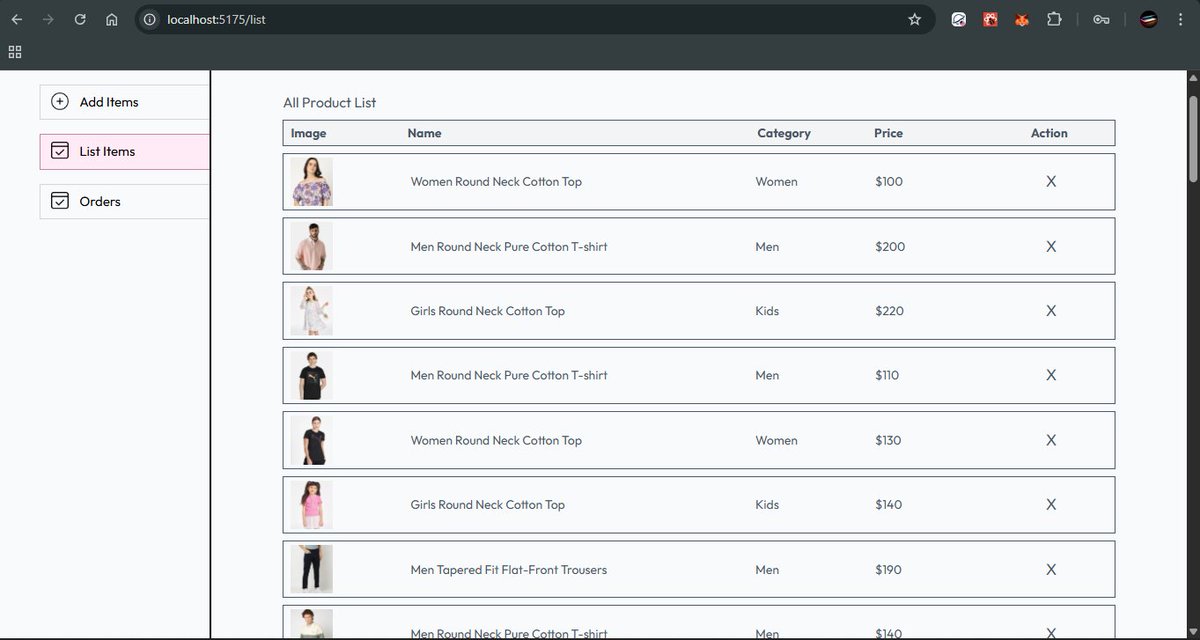The width and height of the screenshot is (1200, 640).
Task: Open the password manager key icon
Action: pyautogui.click(x=1101, y=19)
